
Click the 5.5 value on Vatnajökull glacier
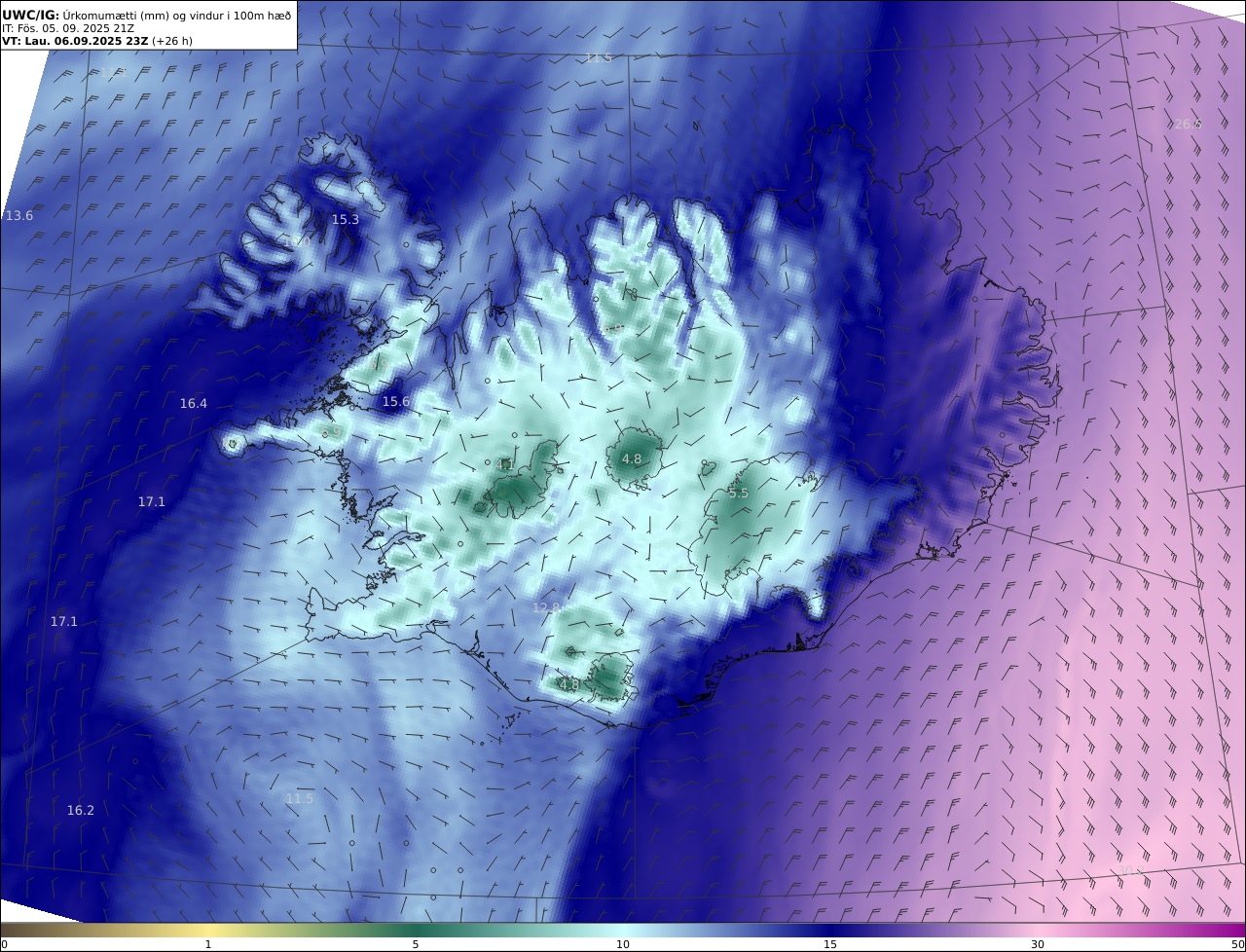[x=739, y=494]
